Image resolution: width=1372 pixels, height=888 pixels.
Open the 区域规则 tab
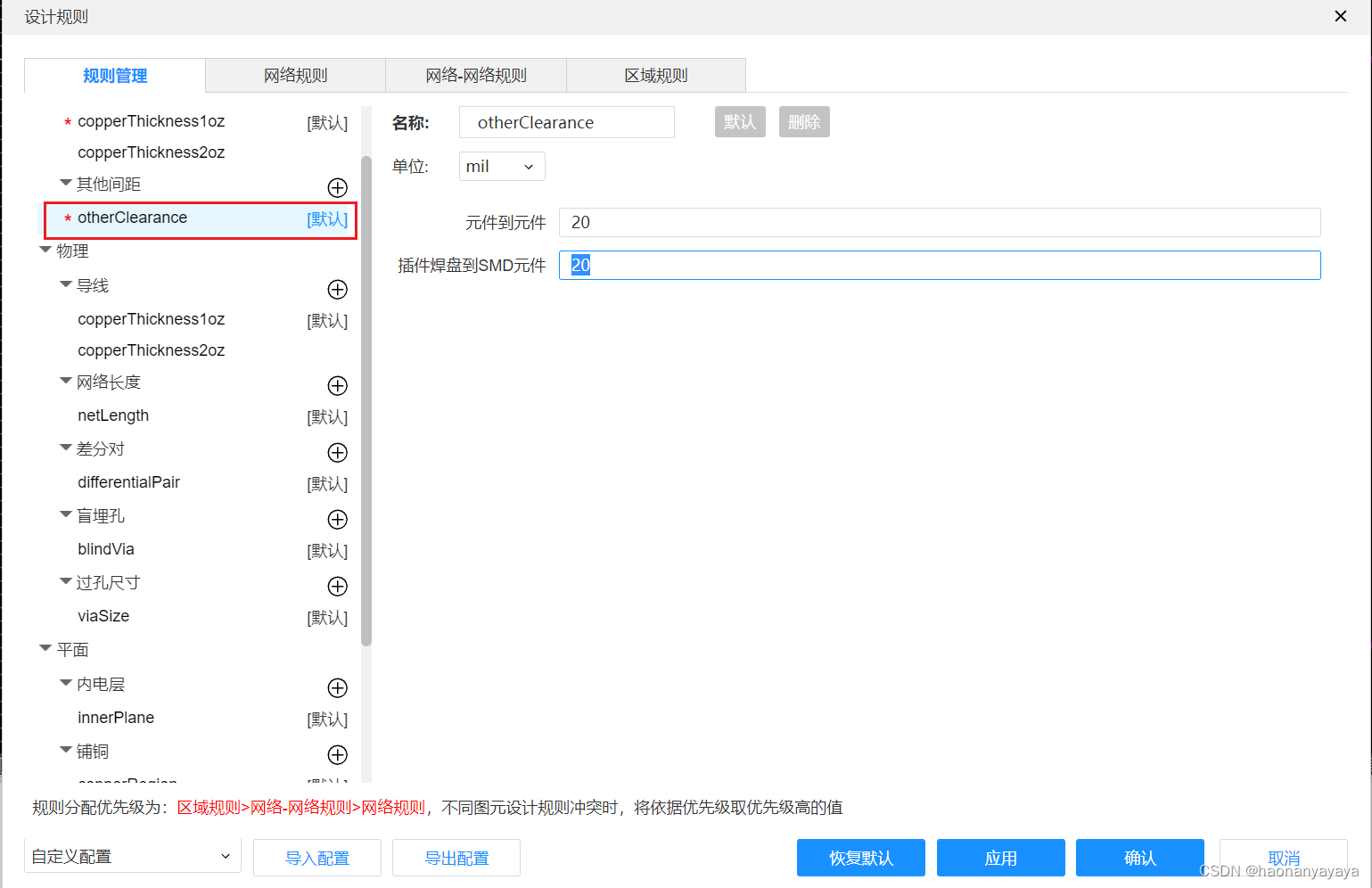(656, 76)
